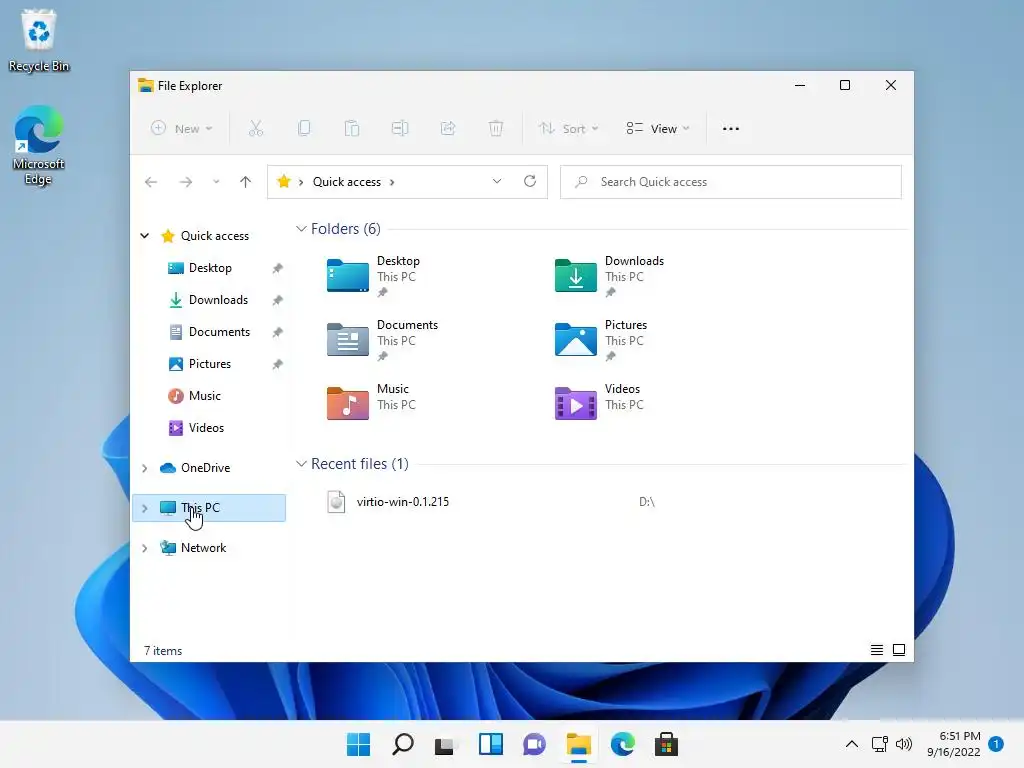Image resolution: width=1024 pixels, height=768 pixels.
Task: Open the Windows Start menu
Action: 358,744
